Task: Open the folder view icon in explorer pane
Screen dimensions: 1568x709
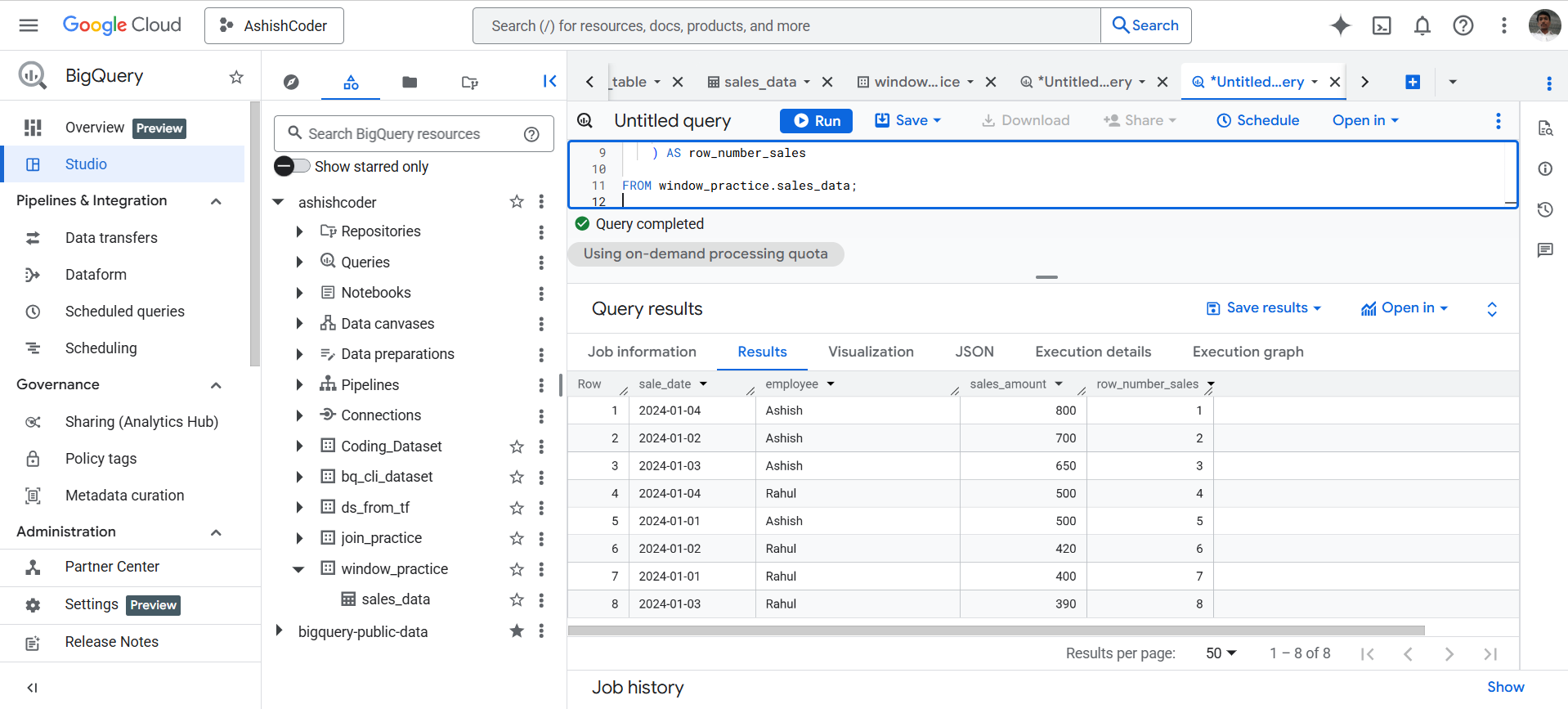Action: tap(410, 82)
